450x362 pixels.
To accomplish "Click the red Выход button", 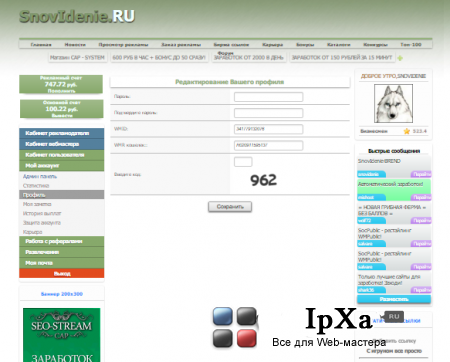I will [x=62, y=273].
